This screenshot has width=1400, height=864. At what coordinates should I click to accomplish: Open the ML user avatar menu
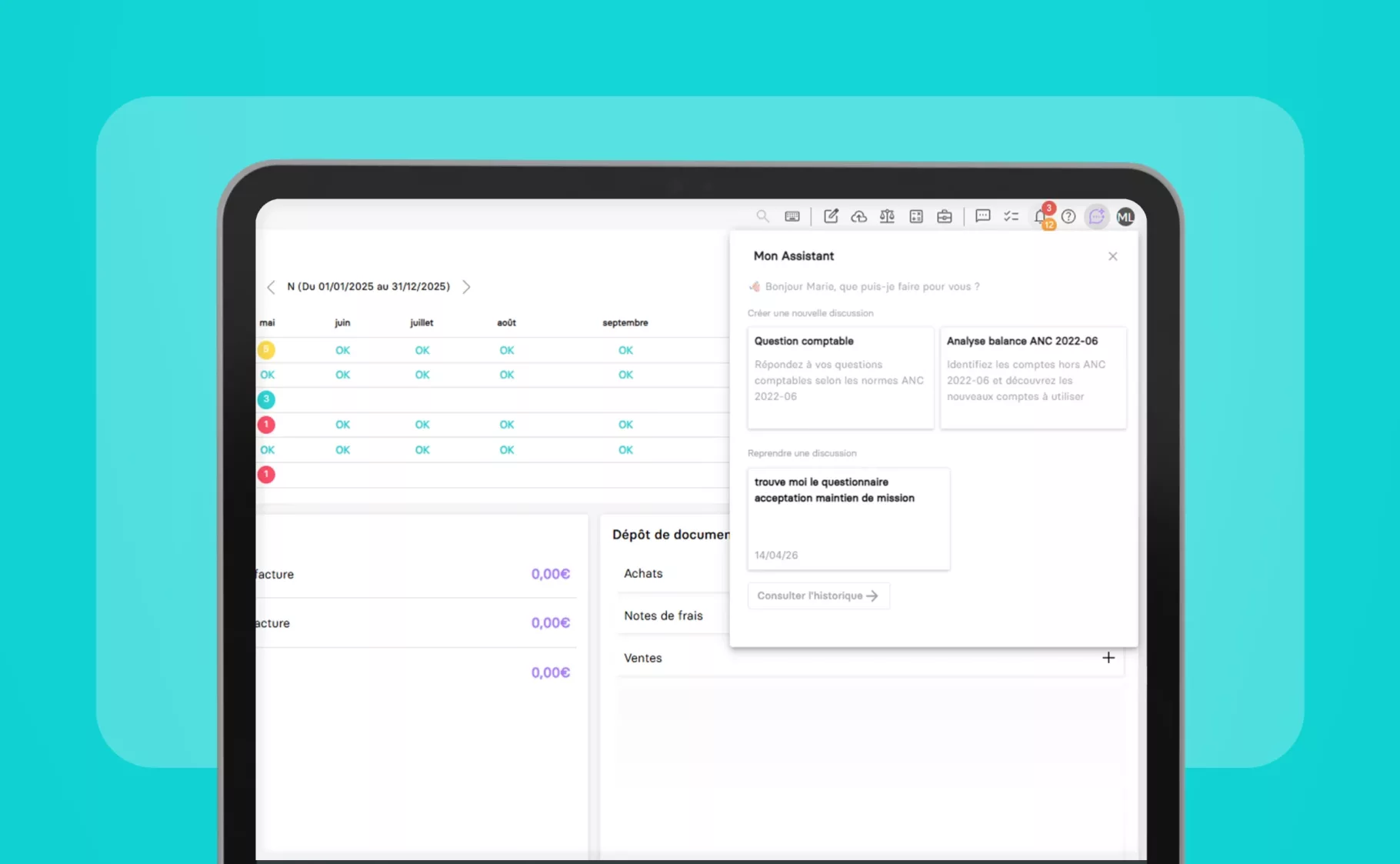point(1125,217)
